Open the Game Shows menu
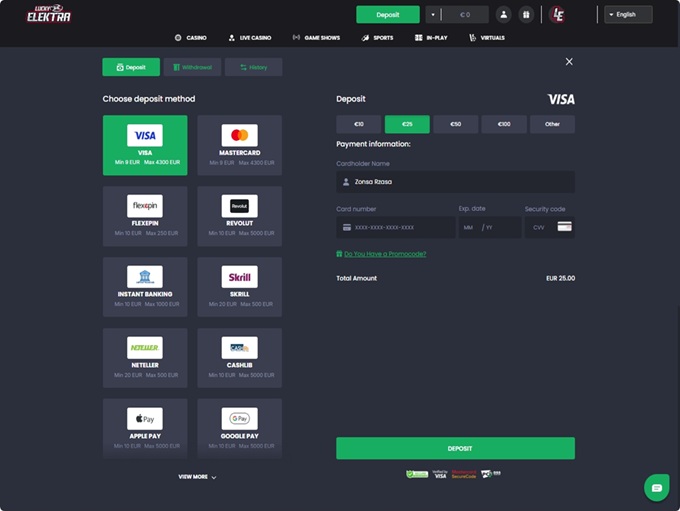 (316, 38)
